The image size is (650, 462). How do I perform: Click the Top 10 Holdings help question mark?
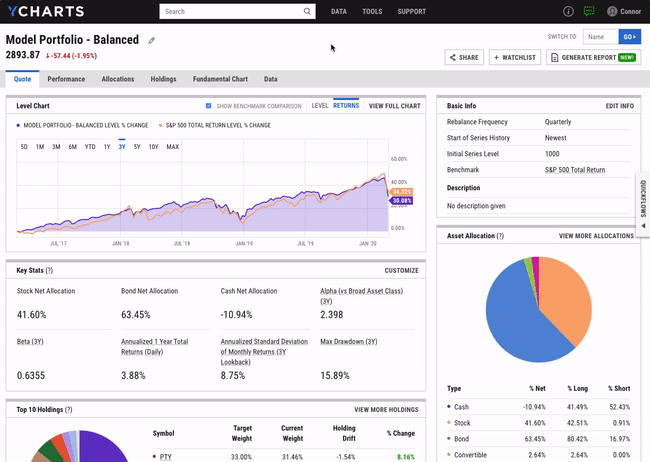click(x=69, y=409)
